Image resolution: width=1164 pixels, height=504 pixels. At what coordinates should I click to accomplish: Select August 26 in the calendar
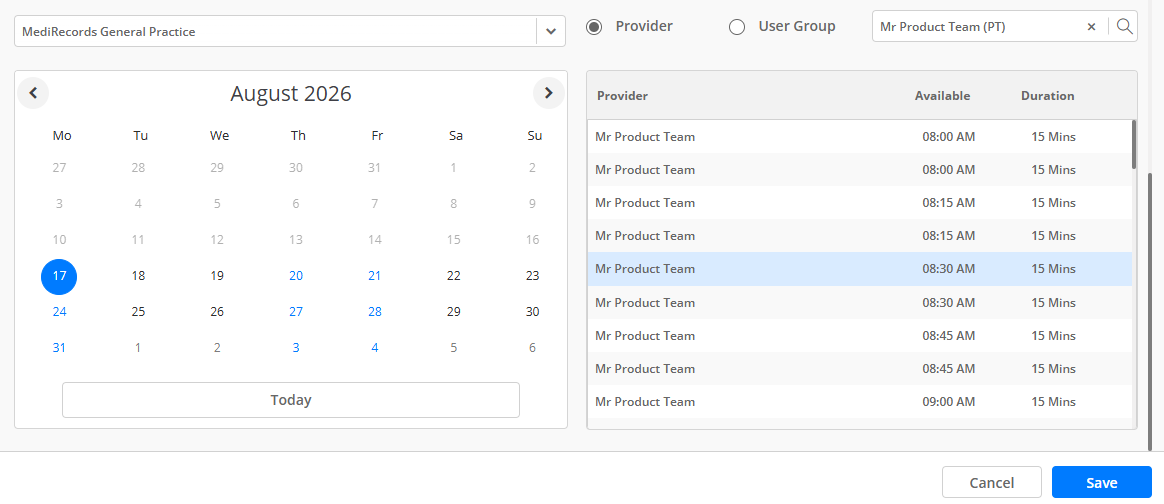tap(217, 312)
